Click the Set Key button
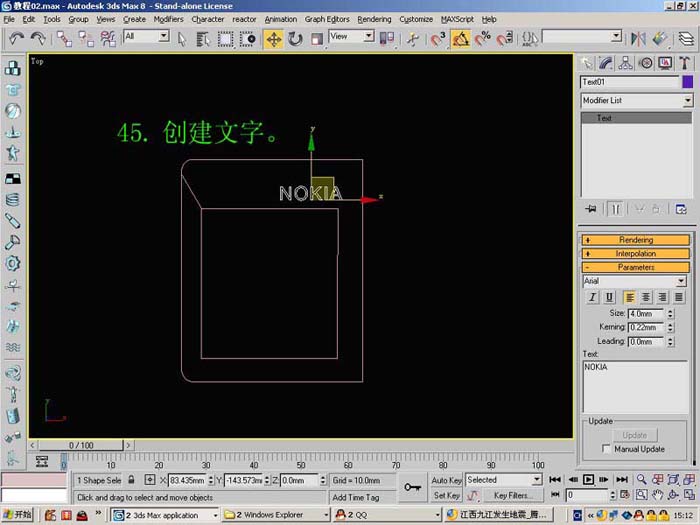 [x=446, y=496]
